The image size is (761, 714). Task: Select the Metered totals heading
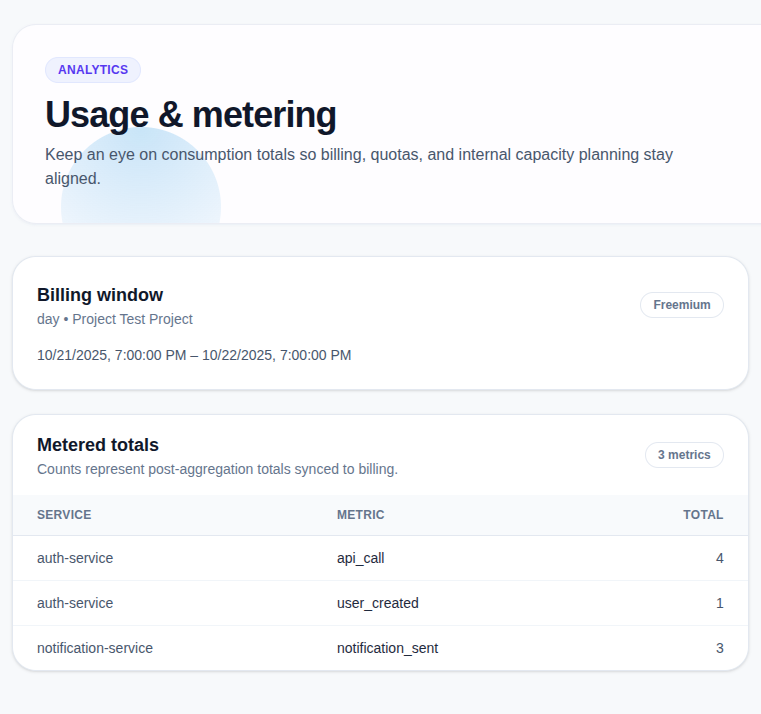click(x=98, y=445)
